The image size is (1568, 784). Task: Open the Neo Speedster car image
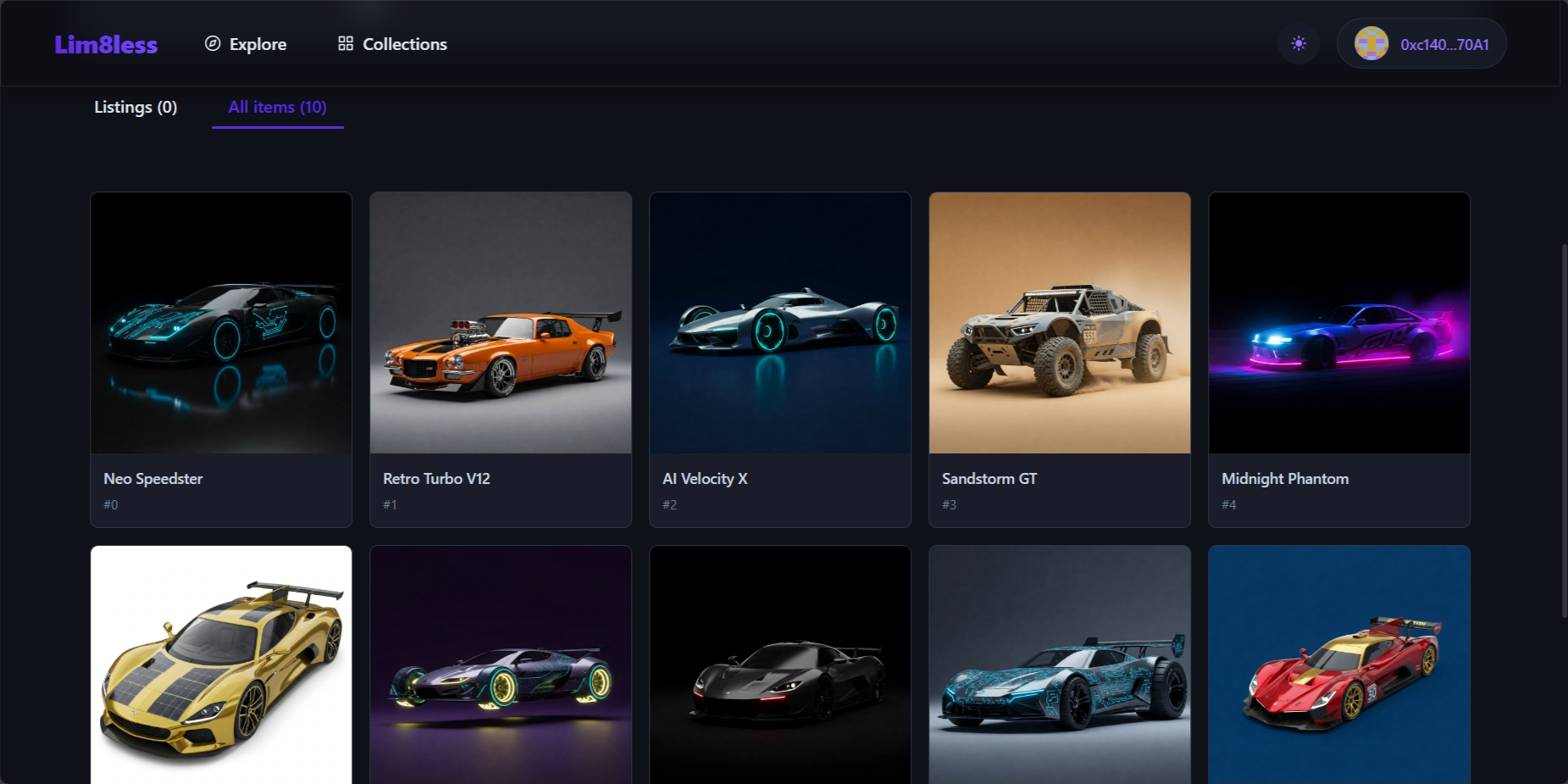221,323
